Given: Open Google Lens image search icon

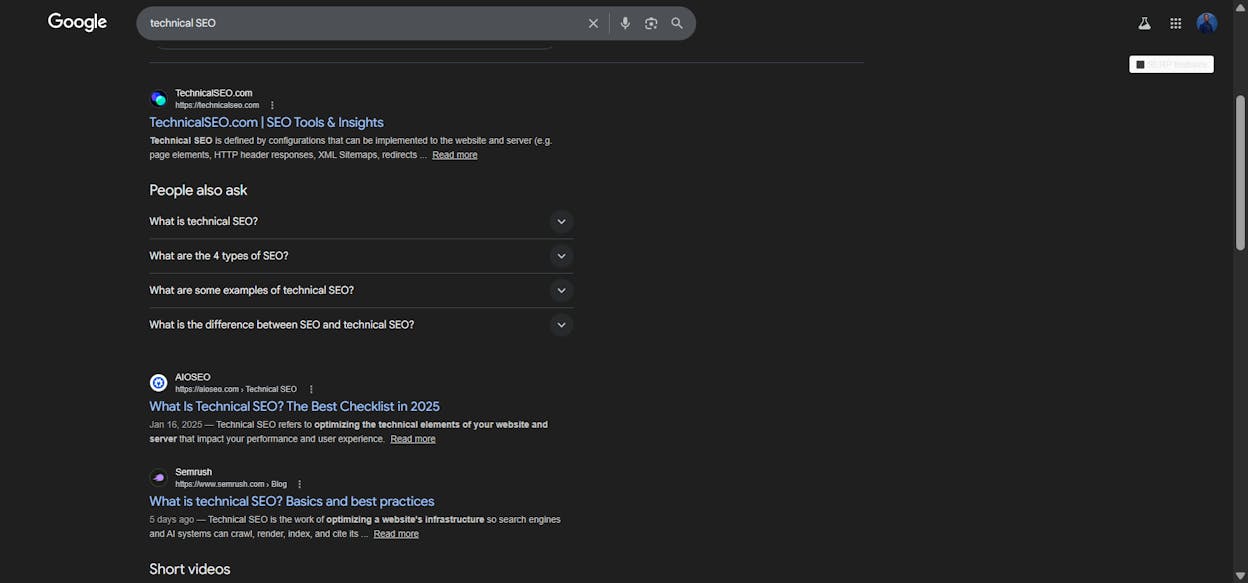Looking at the screenshot, I should tap(651, 23).
